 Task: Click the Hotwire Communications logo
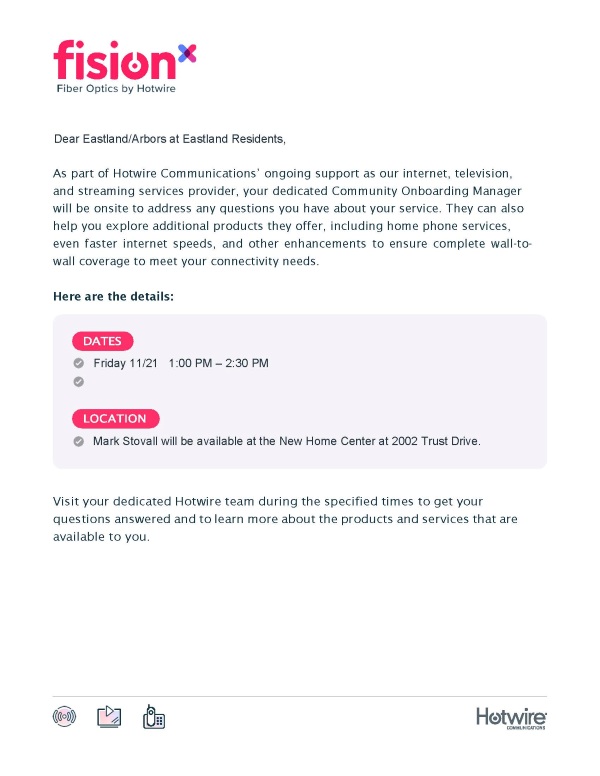click(x=511, y=717)
